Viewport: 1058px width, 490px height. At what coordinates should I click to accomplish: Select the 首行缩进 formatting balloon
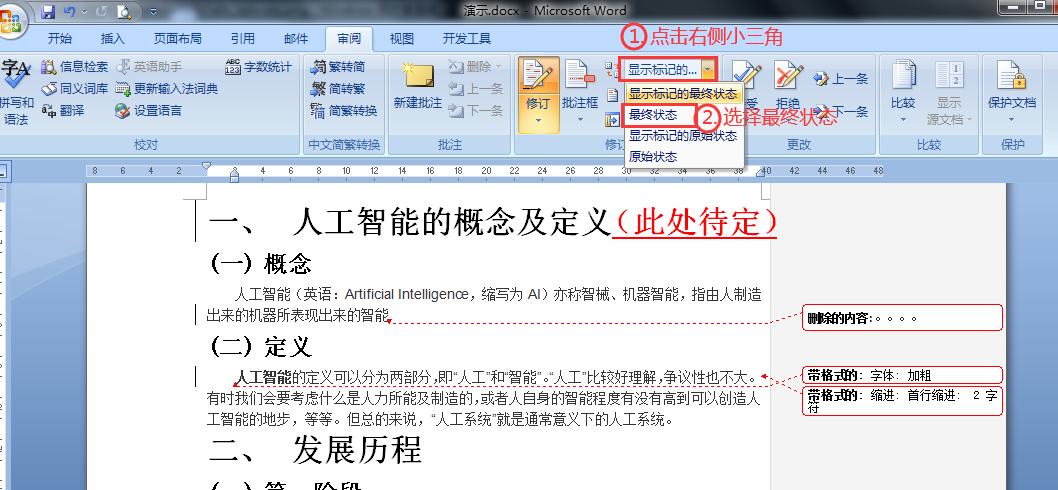pos(902,401)
